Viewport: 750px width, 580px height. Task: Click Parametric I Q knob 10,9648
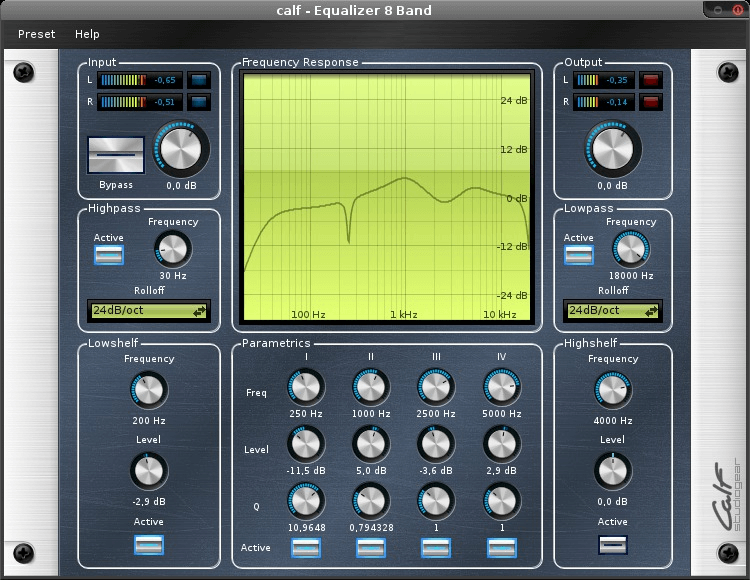[x=306, y=501]
